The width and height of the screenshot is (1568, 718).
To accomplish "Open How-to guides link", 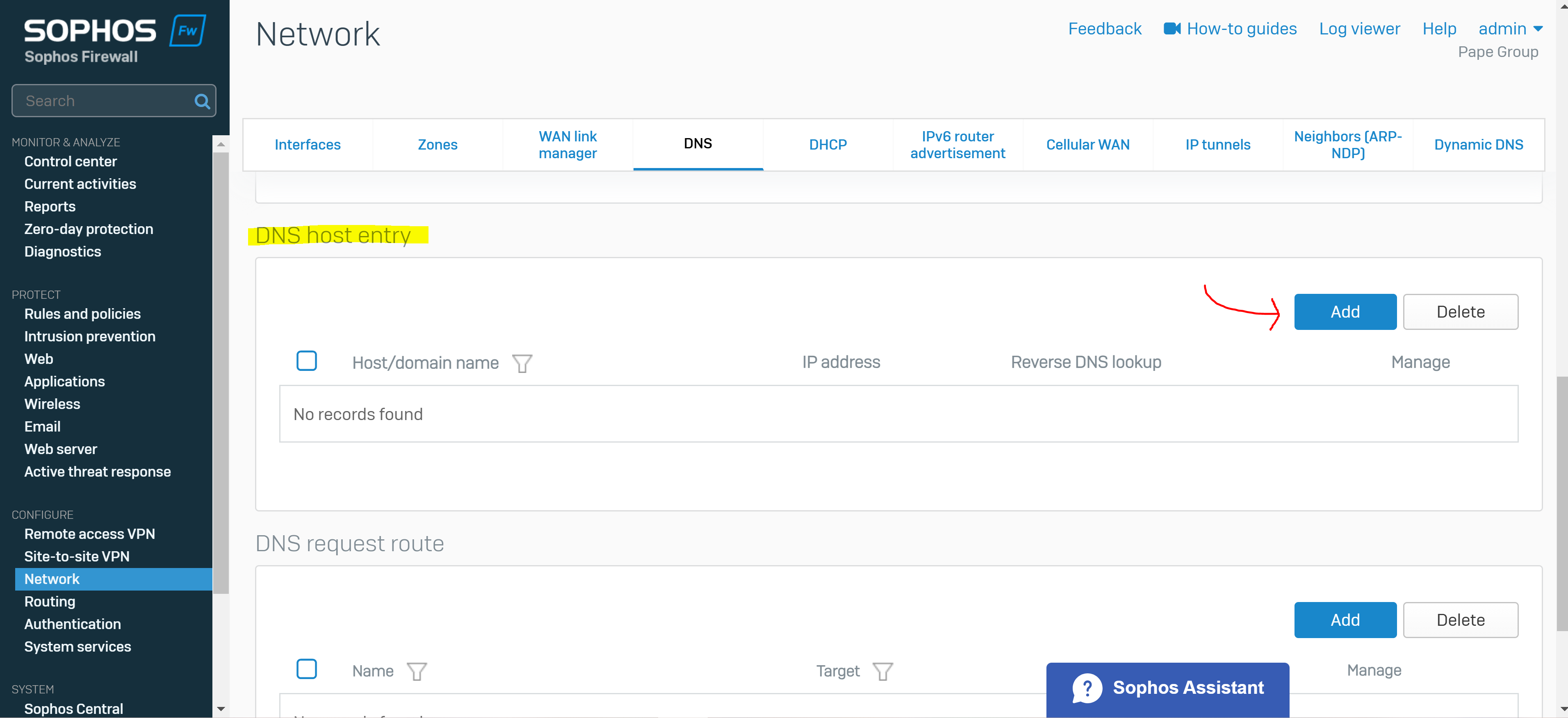I will [x=1241, y=29].
